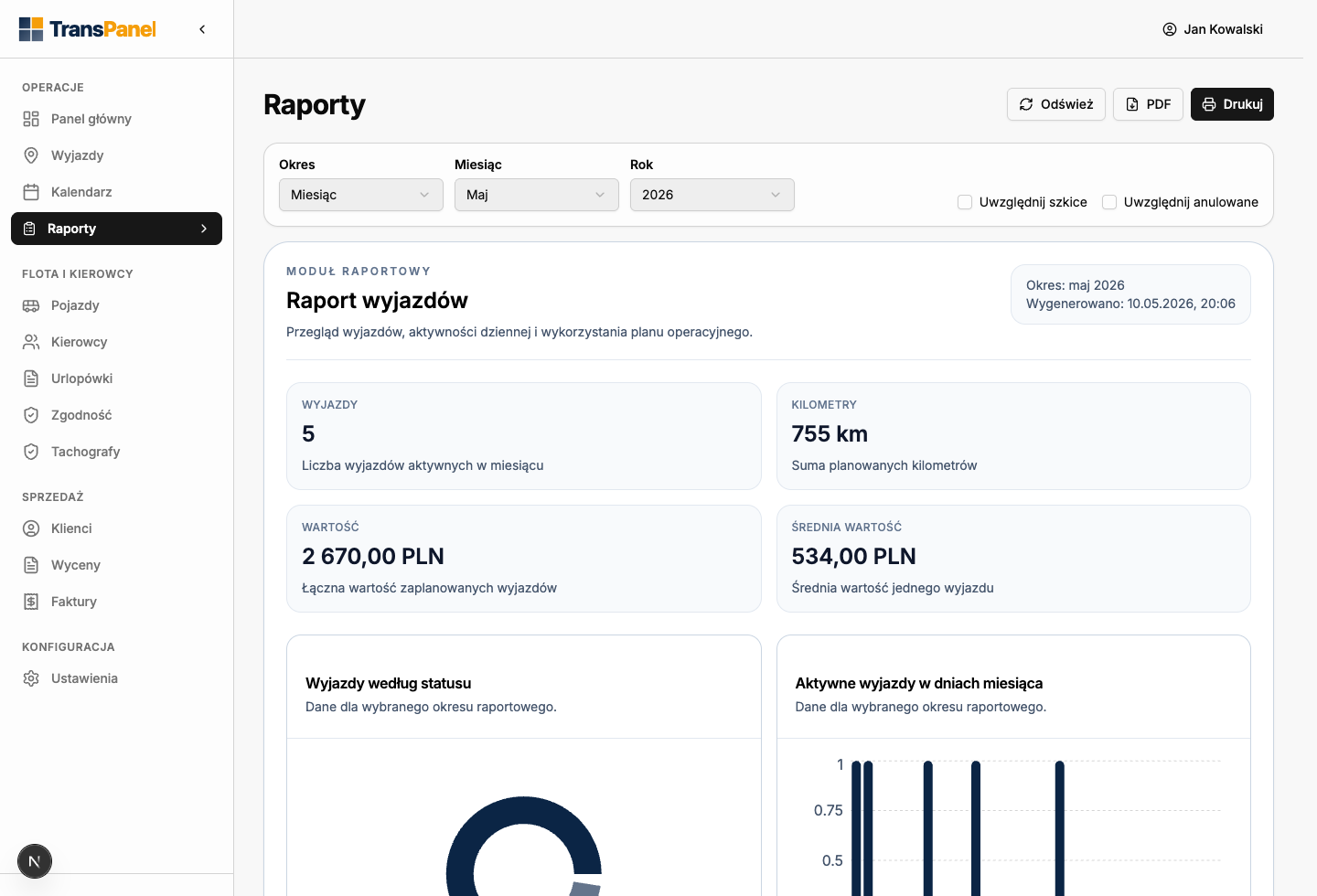This screenshot has width=1317, height=896.
Task: Click the Odśwież button
Action: [1056, 104]
